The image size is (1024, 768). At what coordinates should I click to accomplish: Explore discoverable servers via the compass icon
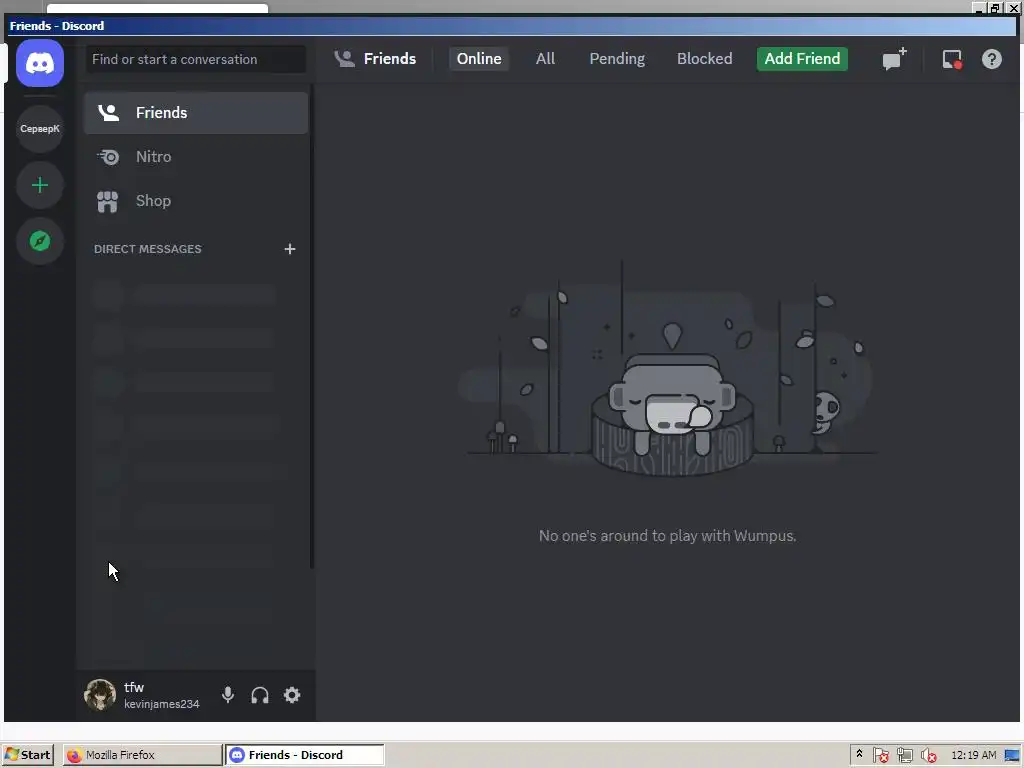(x=40, y=241)
